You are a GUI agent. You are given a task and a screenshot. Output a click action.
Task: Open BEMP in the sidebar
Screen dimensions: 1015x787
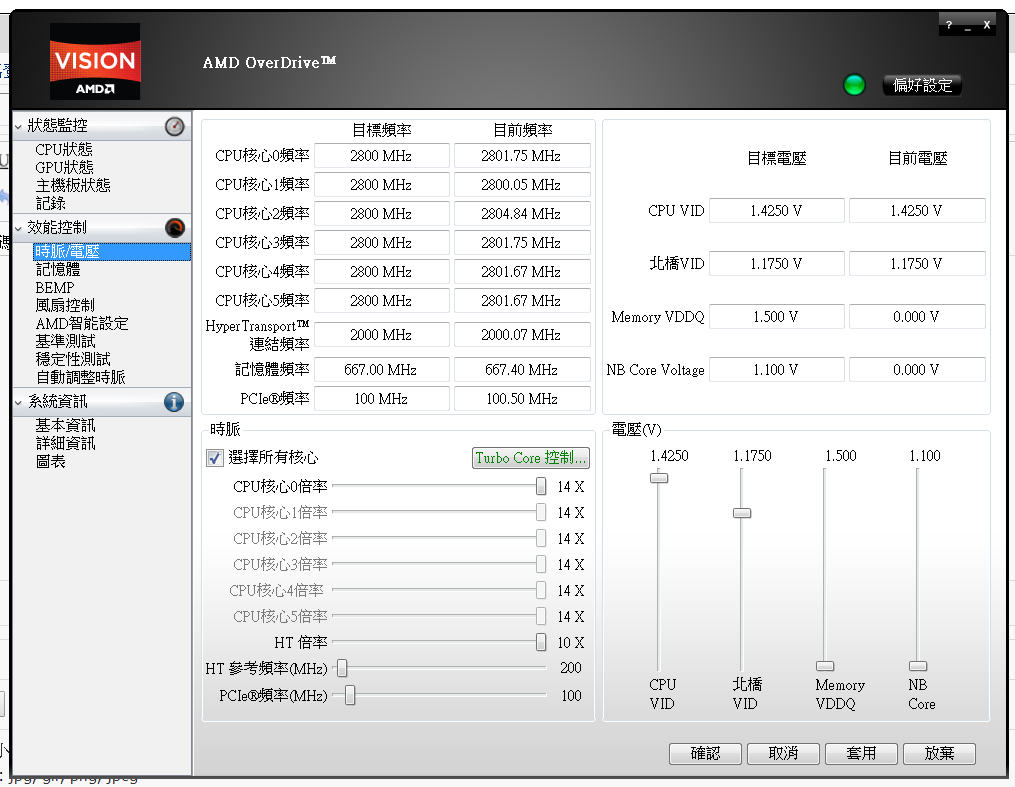[x=54, y=287]
